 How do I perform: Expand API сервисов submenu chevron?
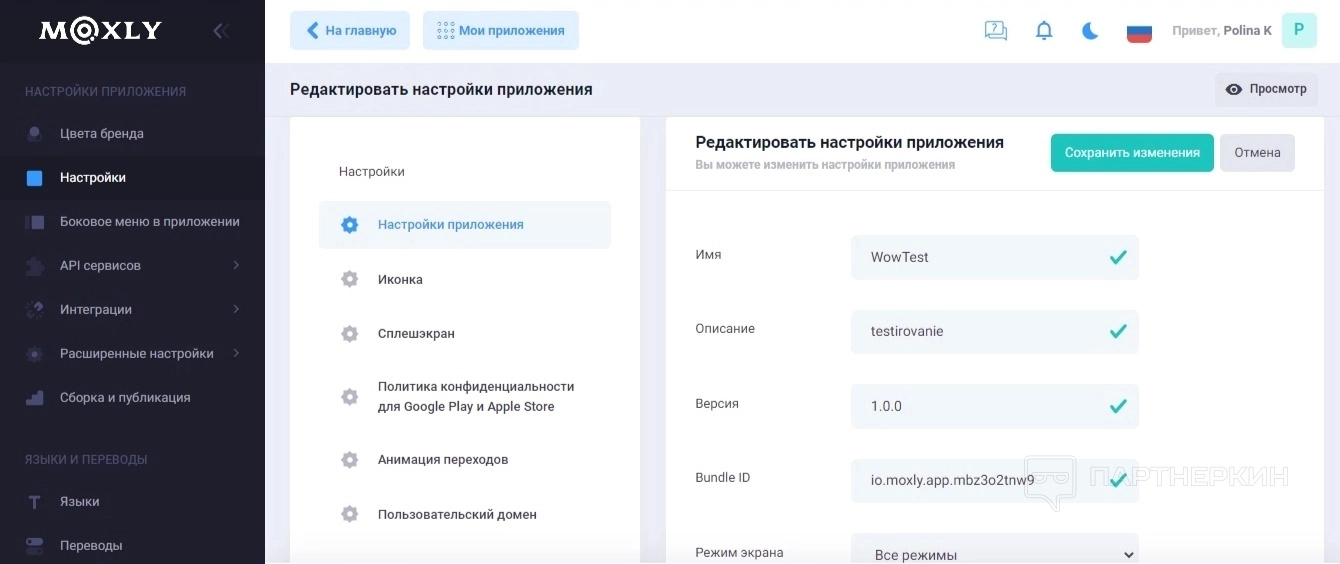(x=236, y=265)
